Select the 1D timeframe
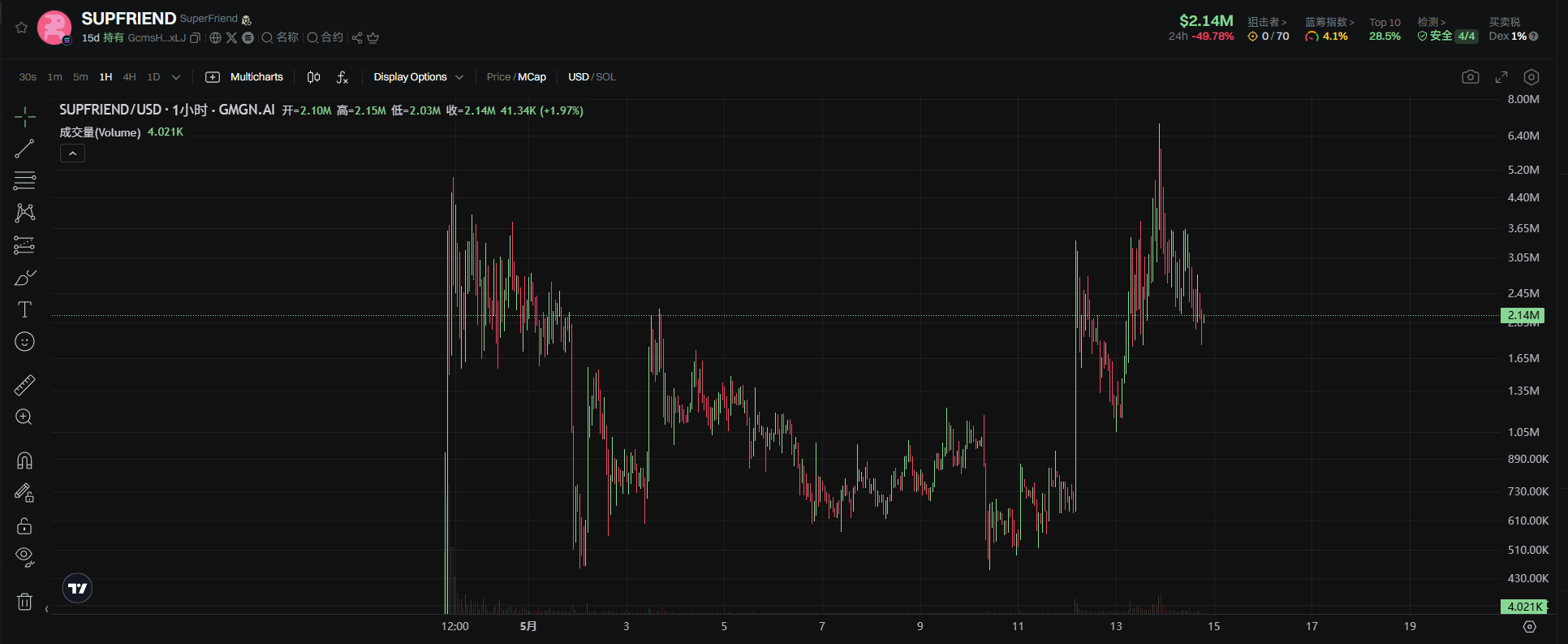 click(153, 77)
